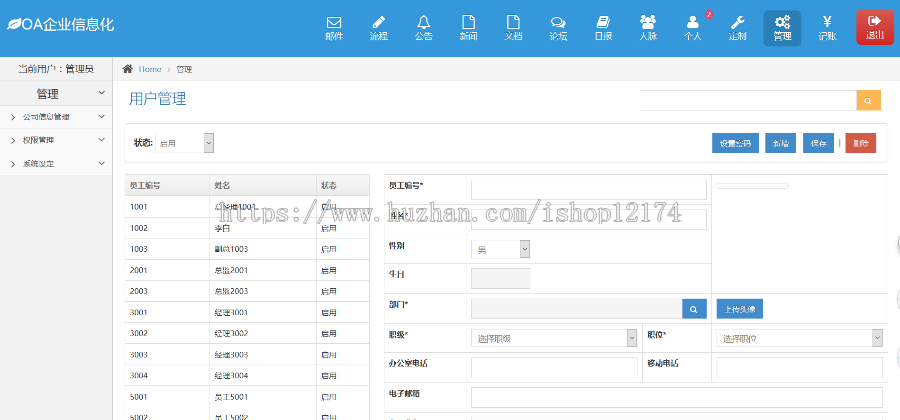Select employee row 总监2003

point(247,291)
